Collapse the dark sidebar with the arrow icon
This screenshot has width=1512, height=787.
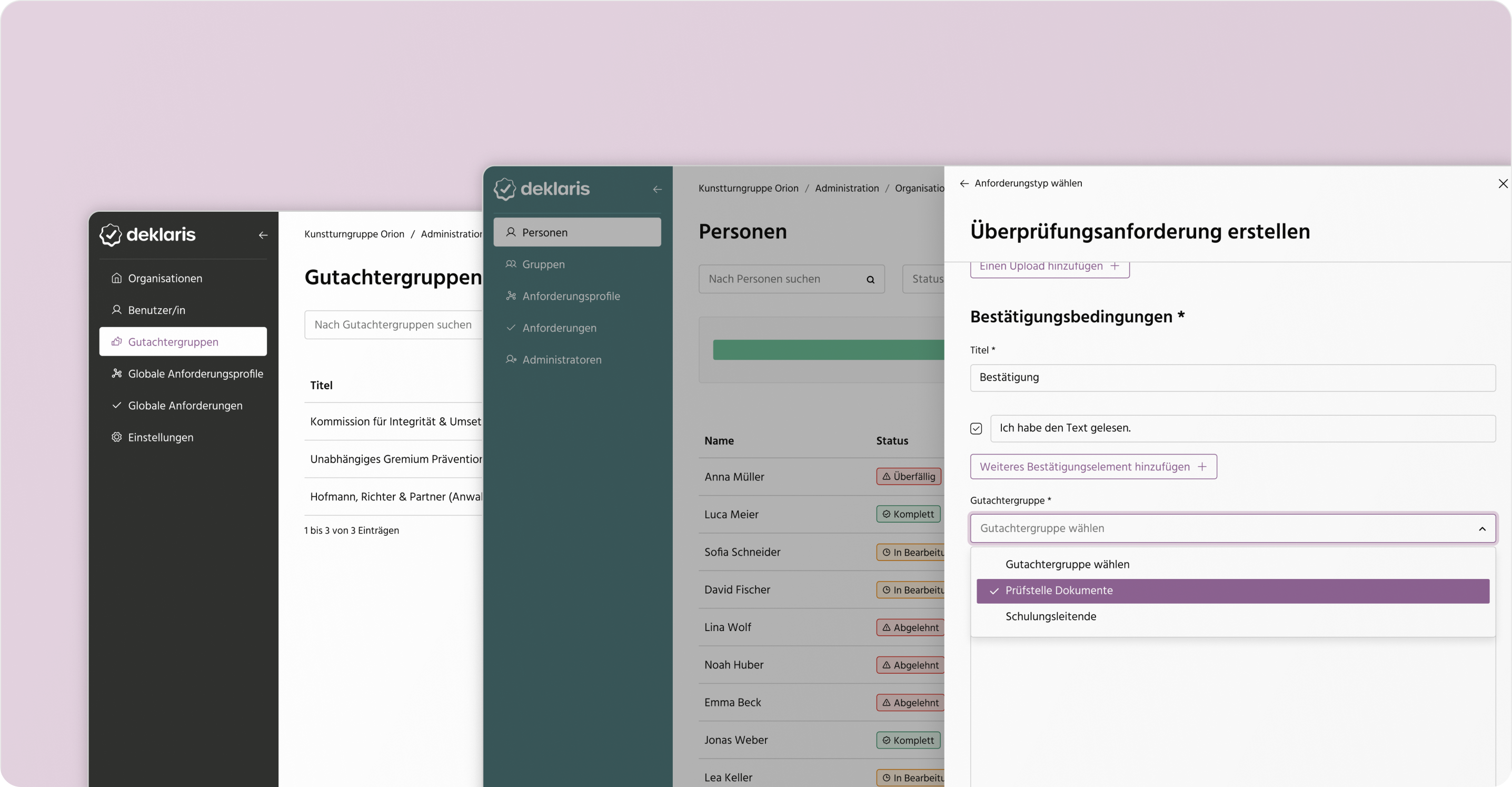(263, 235)
